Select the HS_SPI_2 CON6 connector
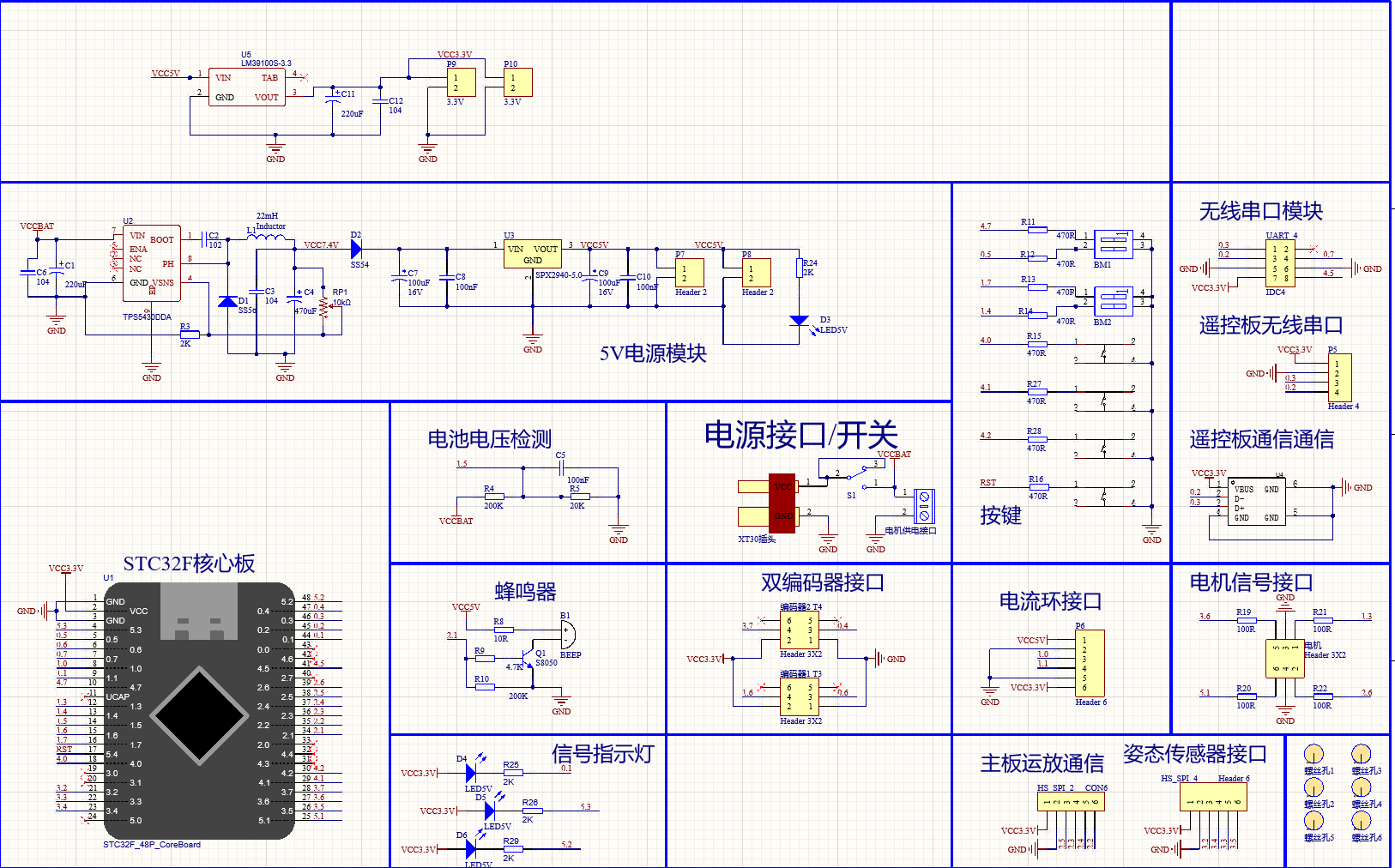Viewport: 1395px width, 868px height. point(1070,802)
